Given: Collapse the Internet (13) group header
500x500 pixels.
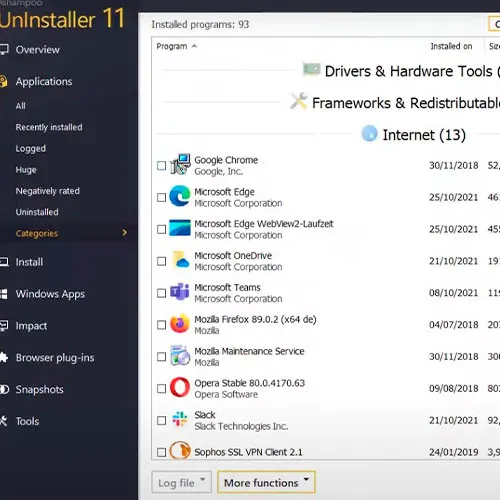Looking at the screenshot, I should (x=424, y=135).
